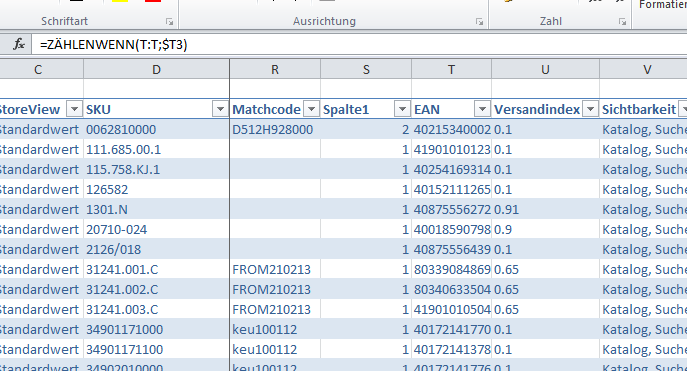
Task: Select EAN cell 40152111265
Action: click(451, 190)
